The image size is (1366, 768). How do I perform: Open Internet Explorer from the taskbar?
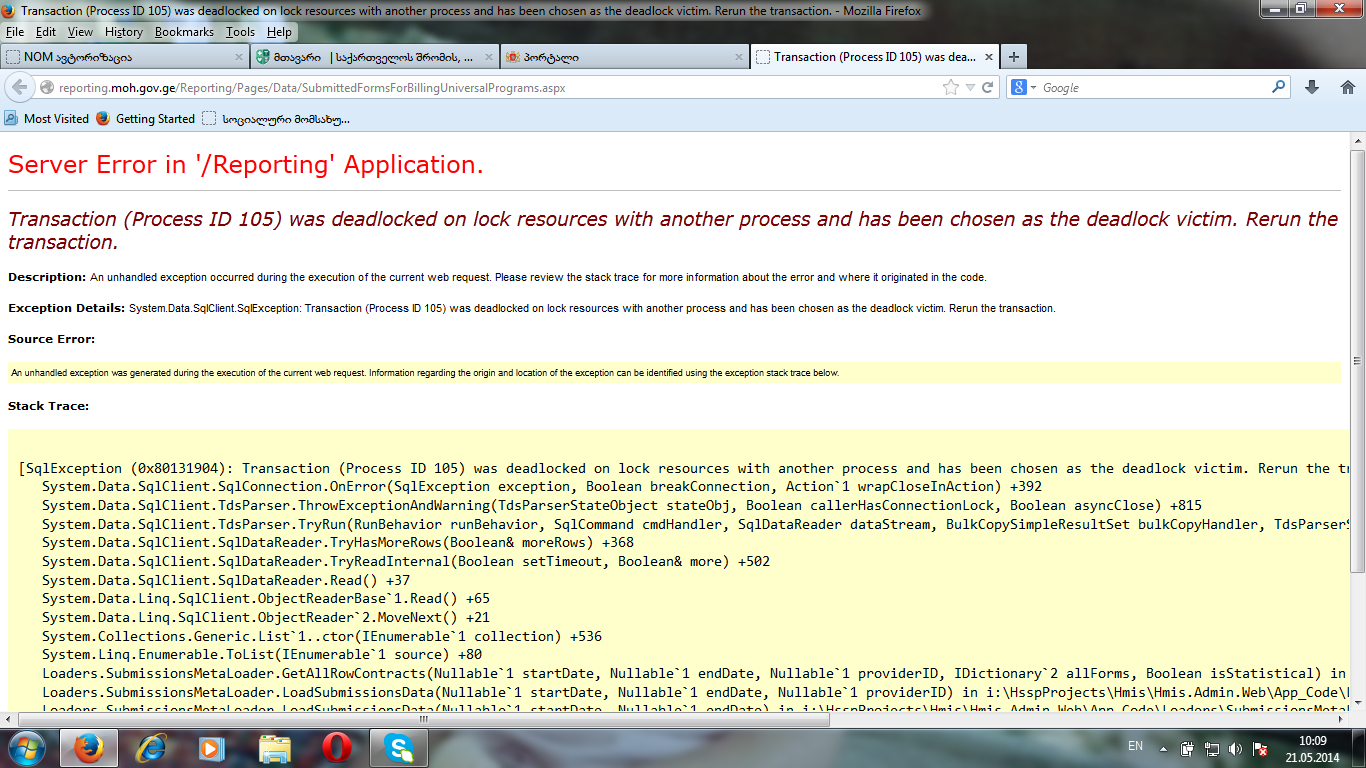[151, 747]
